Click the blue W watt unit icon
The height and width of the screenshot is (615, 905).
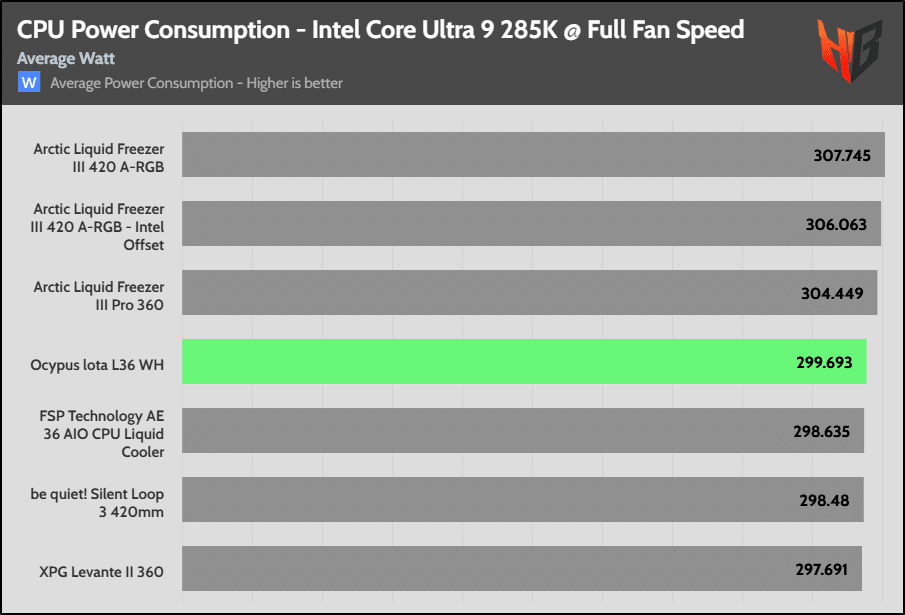(29, 82)
